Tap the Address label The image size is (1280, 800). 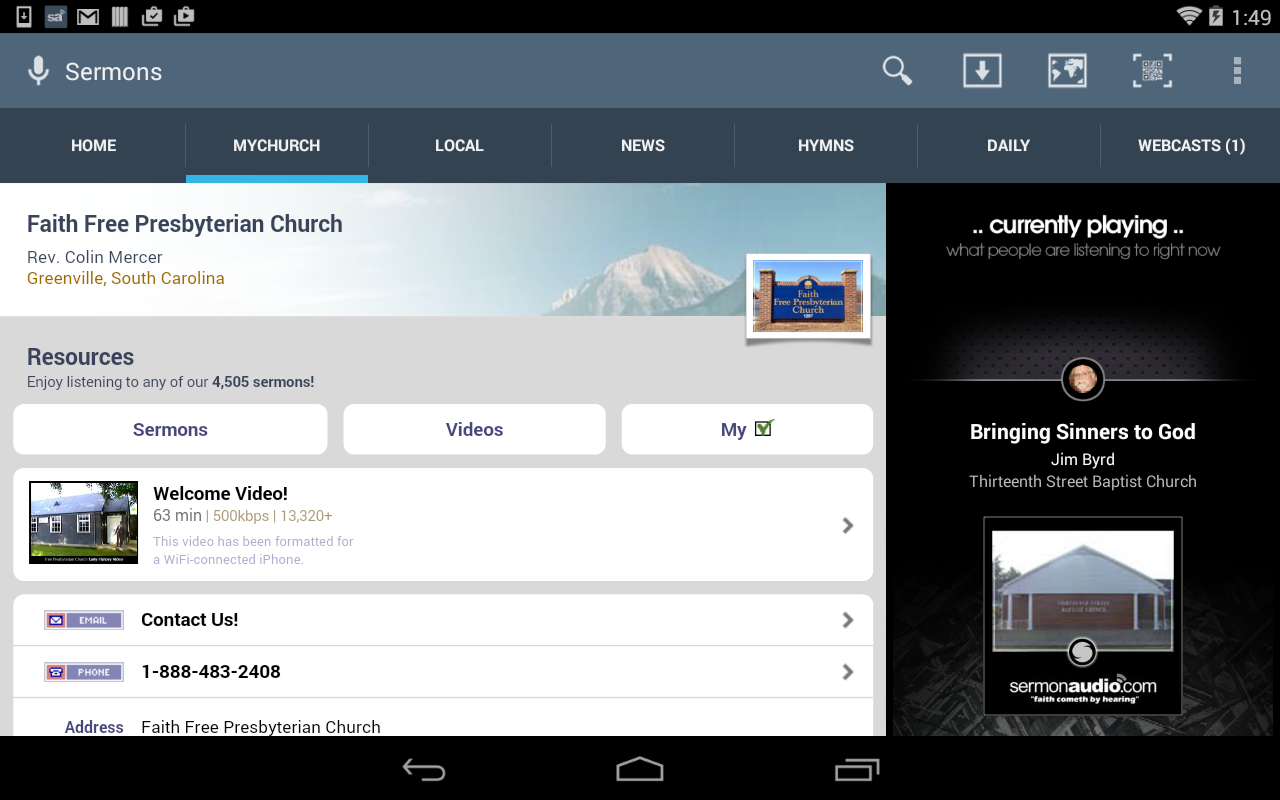94,727
